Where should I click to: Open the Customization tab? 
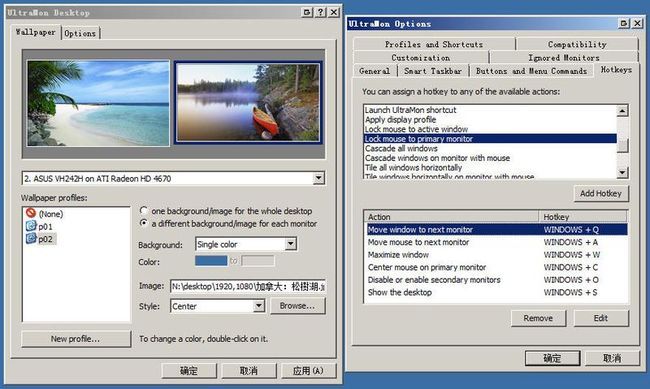[x=421, y=58]
